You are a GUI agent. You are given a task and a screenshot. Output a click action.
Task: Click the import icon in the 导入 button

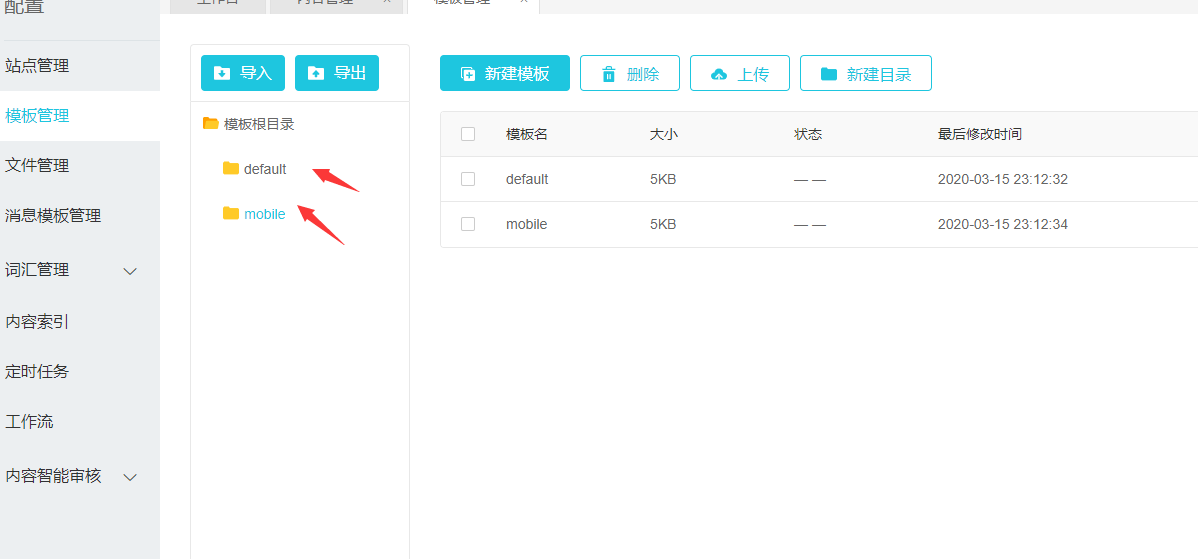tap(222, 73)
